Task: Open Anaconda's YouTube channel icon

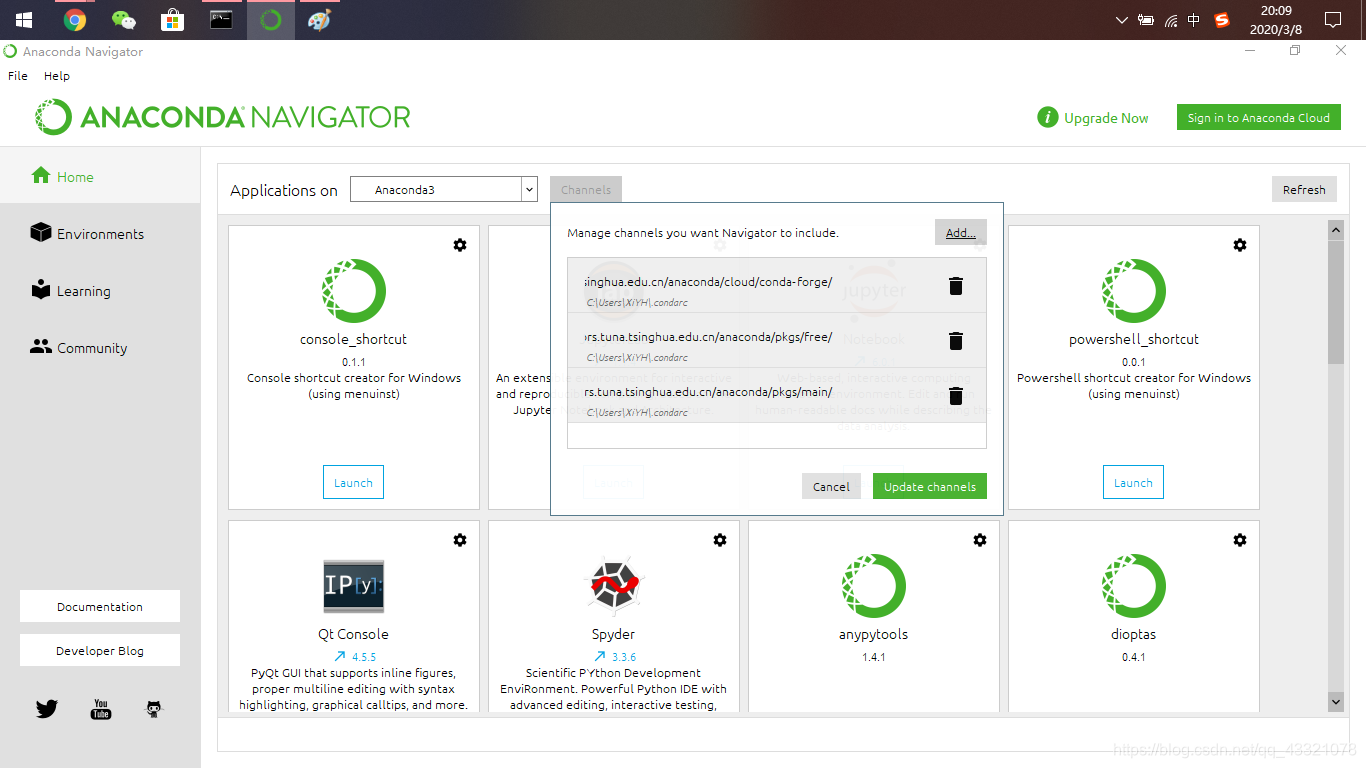Action: (x=101, y=709)
